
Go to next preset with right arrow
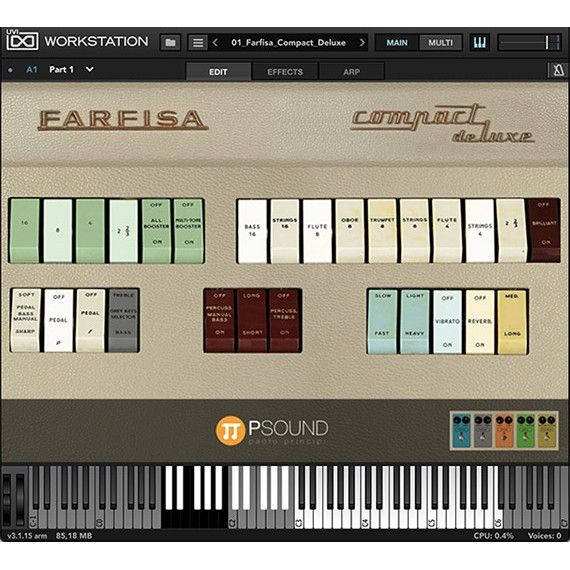pyautogui.click(x=362, y=43)
